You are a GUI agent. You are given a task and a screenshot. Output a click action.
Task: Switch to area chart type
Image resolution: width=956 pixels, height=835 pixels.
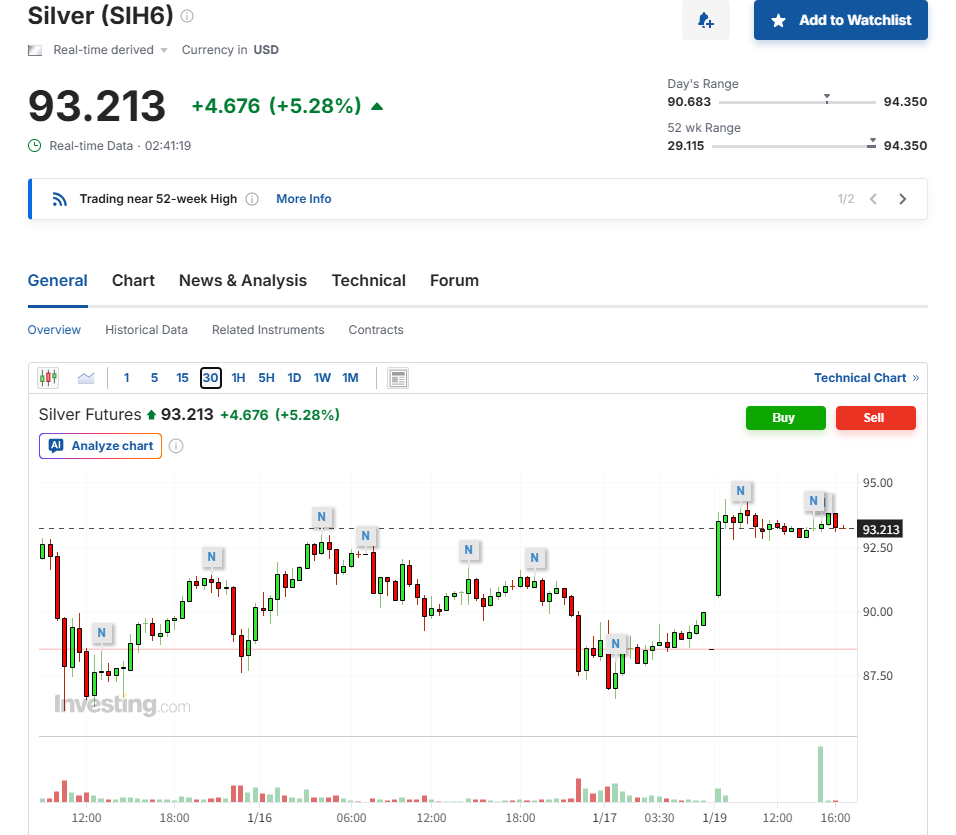point(86,378)
